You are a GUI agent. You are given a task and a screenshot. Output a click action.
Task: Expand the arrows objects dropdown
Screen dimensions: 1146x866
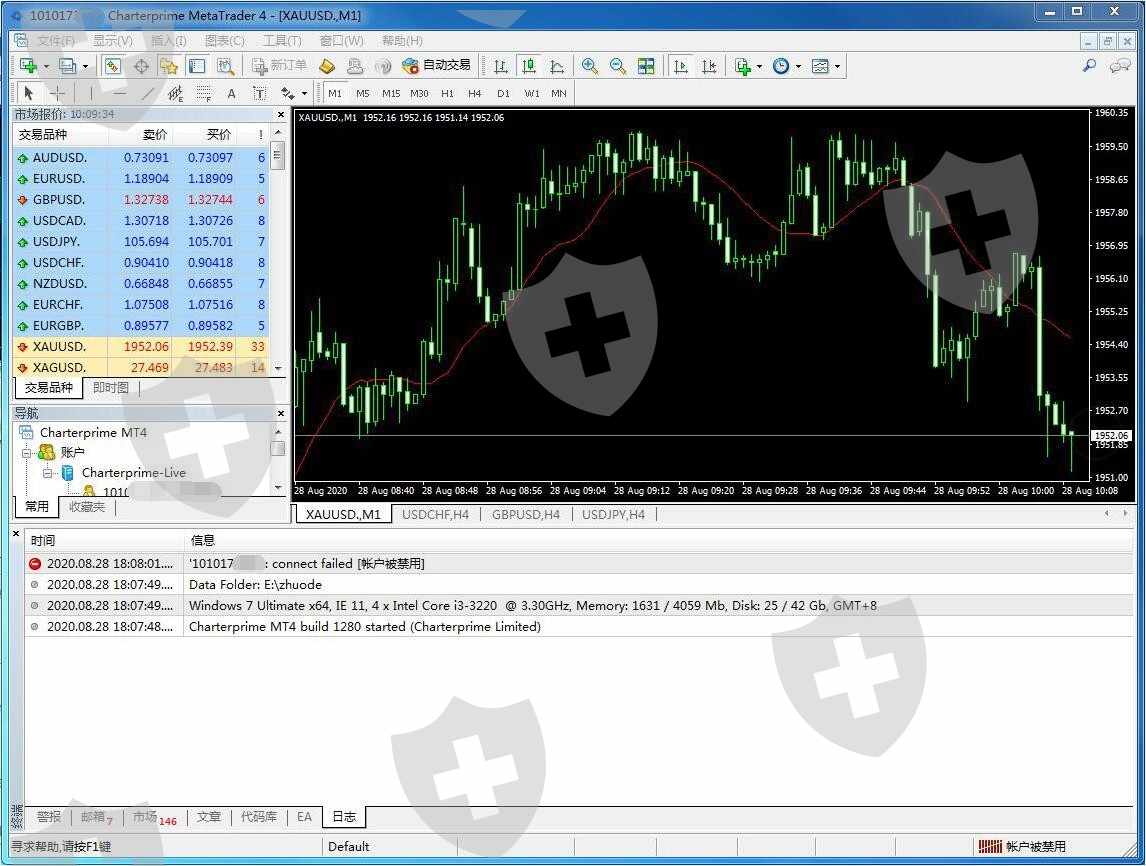(x=304, y=94)
